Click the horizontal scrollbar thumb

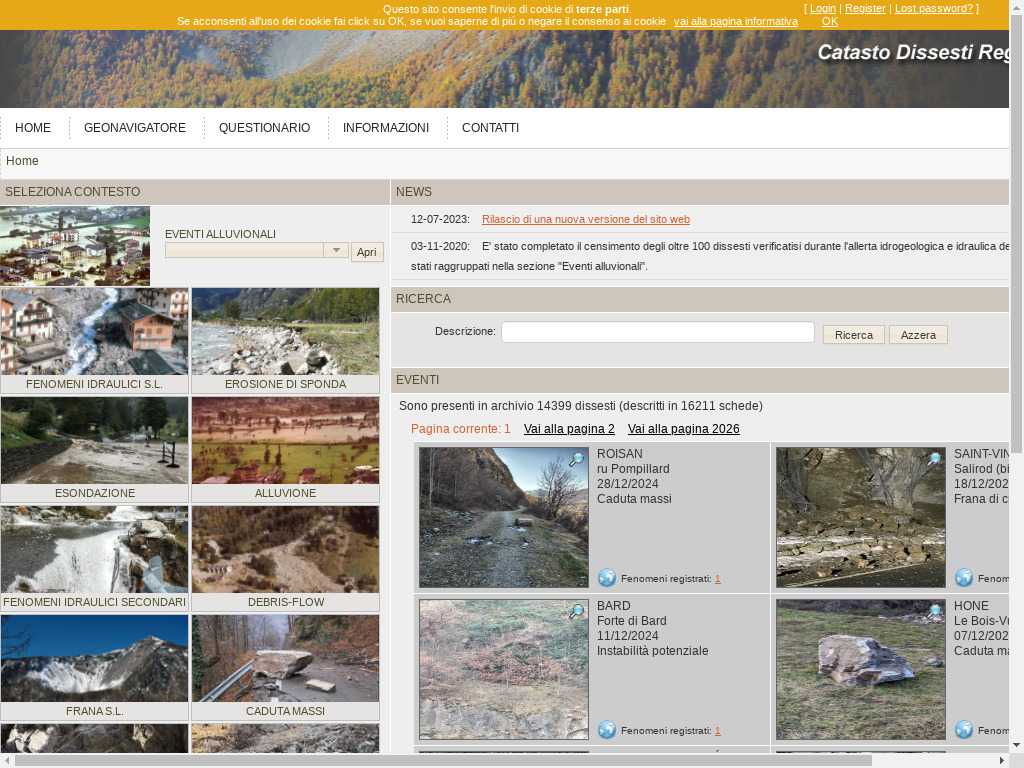(x=443, y=761)
